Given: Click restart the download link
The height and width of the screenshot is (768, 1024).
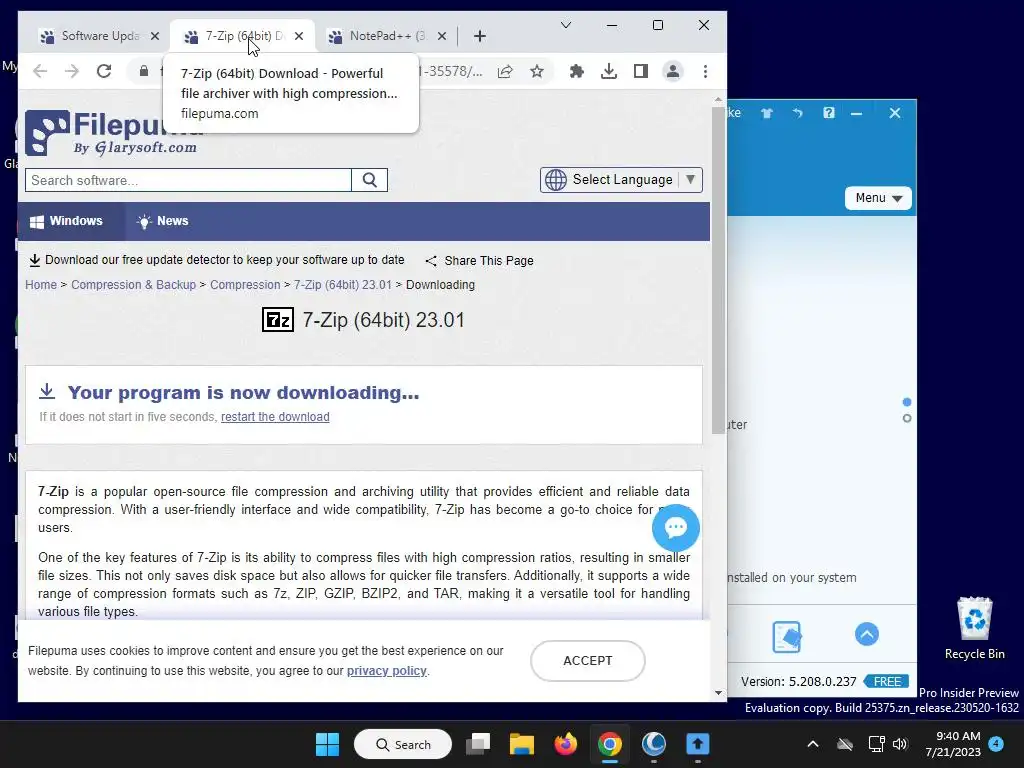Looking at the screenshot, I should [x=275, y=417].
